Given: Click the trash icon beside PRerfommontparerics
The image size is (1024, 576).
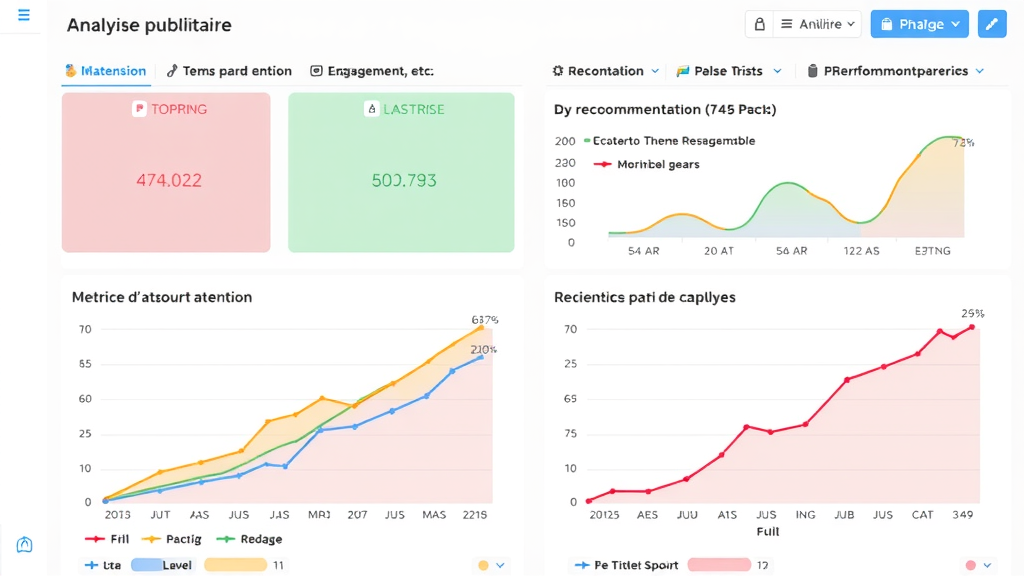Looking at the screenshot, I should pos(812,71).
